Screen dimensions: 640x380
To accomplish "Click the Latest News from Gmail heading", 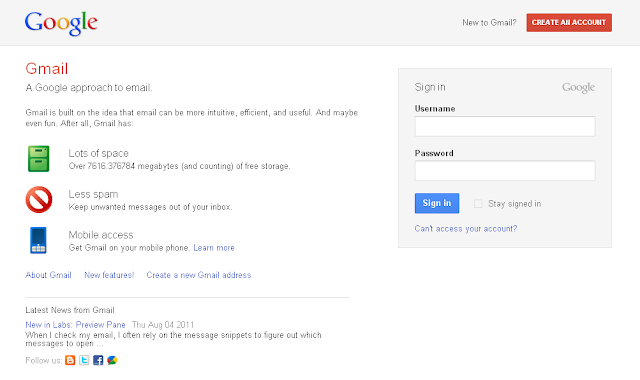I will (70, 310).
